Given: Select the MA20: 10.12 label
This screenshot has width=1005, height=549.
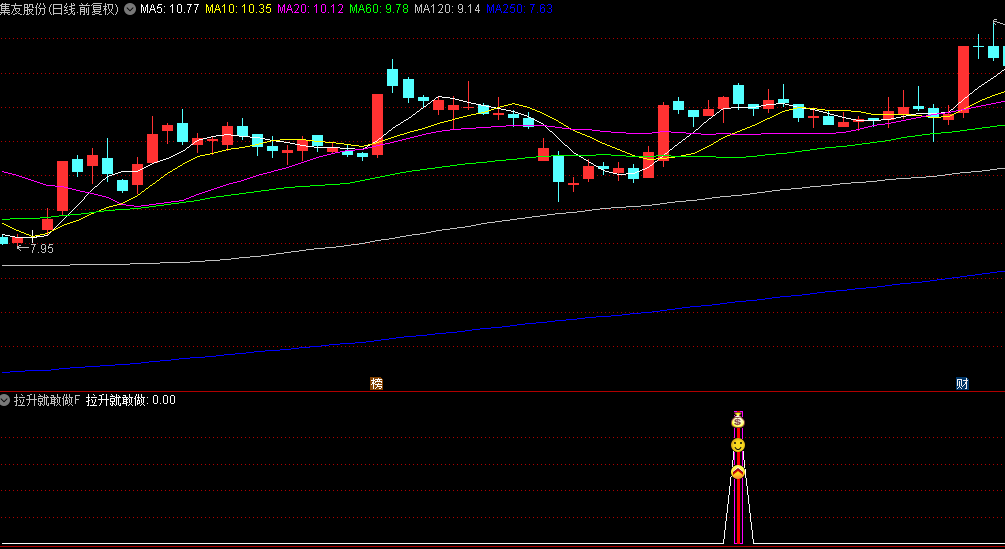Looking at the screenshot, I should coord(310,9).
